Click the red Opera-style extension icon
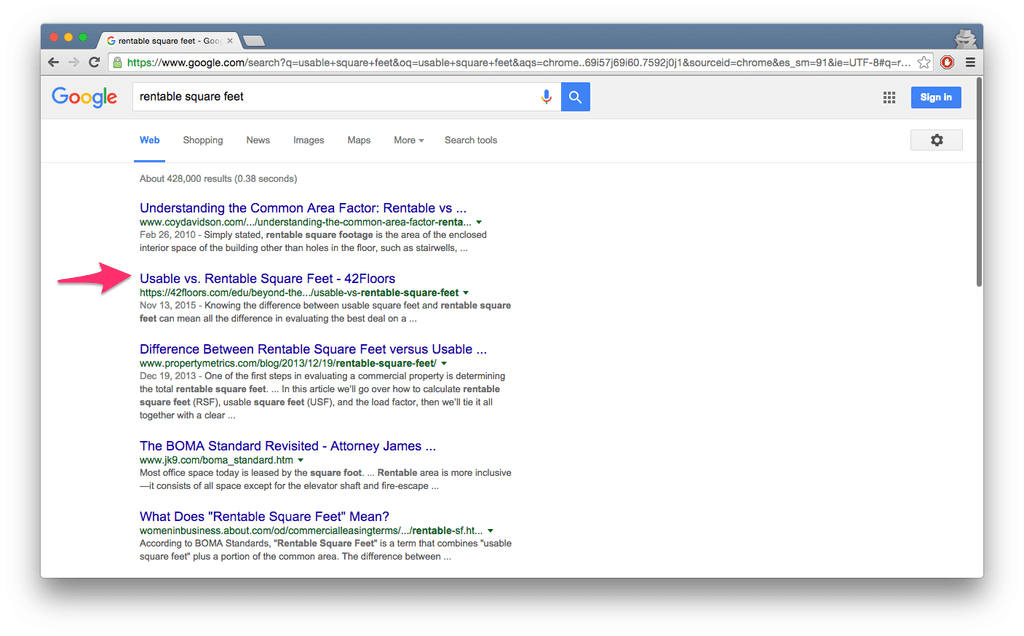Viewport: 1024px width, 636px height. tap(947, 63)
